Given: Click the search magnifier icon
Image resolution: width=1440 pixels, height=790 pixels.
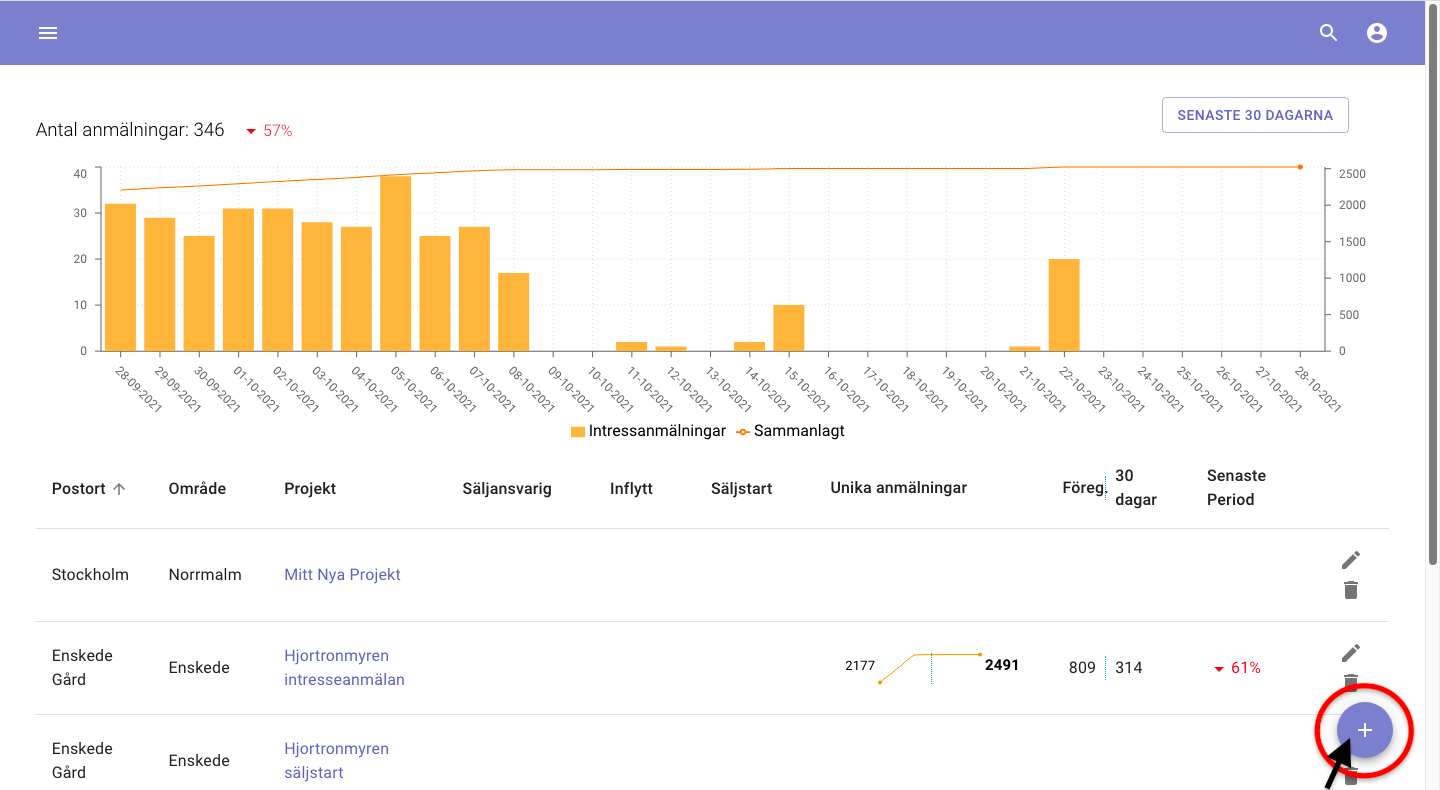Looking at the screenshot, I should pos(1328,33).
